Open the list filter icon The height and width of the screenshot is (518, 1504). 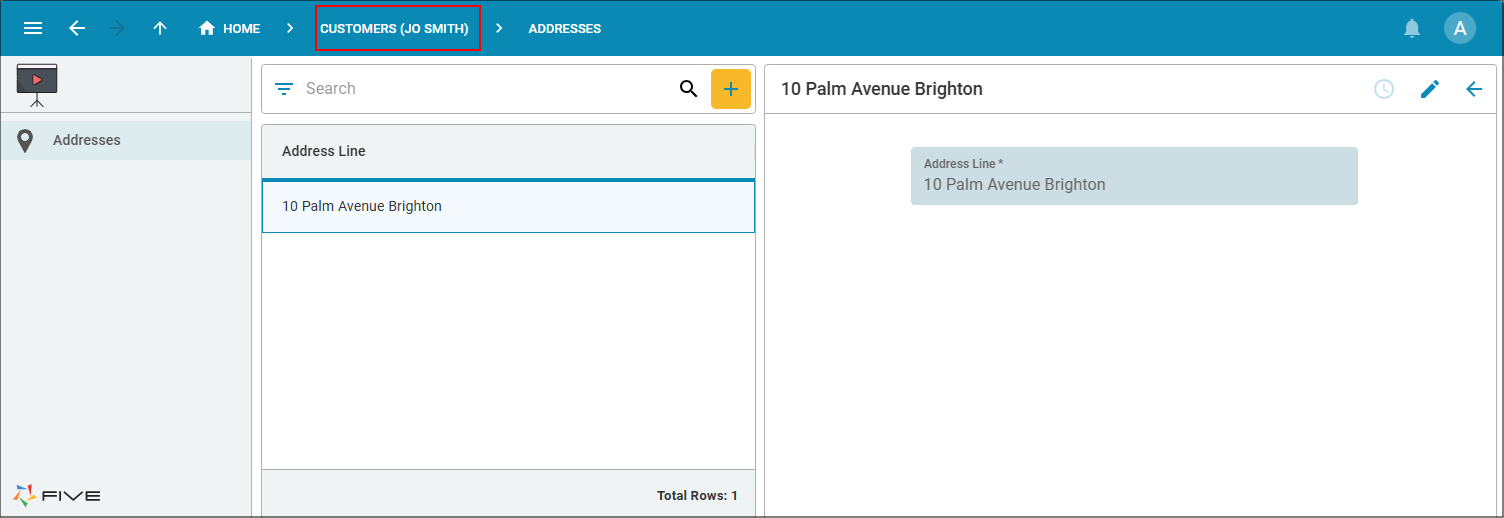point(284,89)
